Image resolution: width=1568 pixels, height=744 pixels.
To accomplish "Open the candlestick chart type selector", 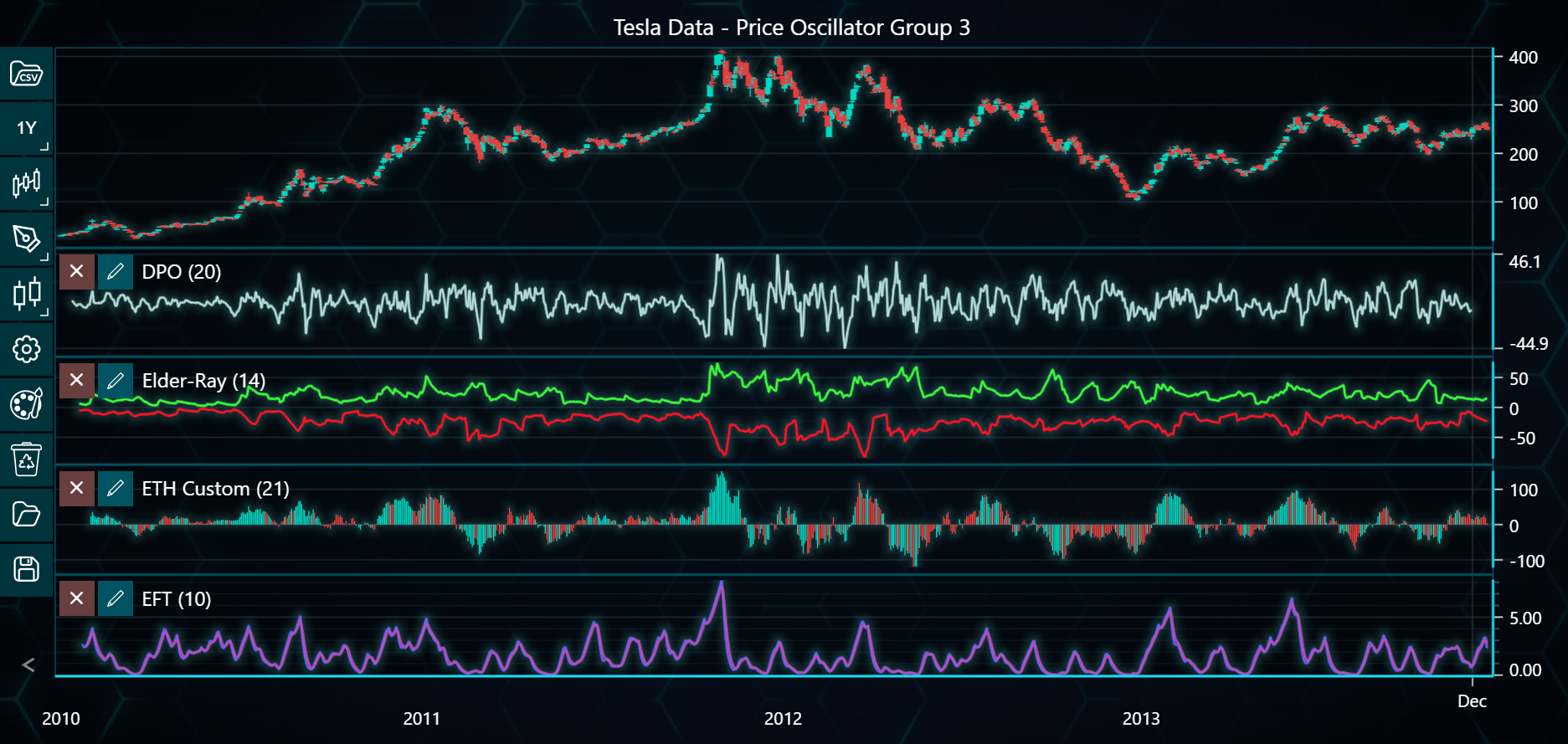I will (26, 183).
